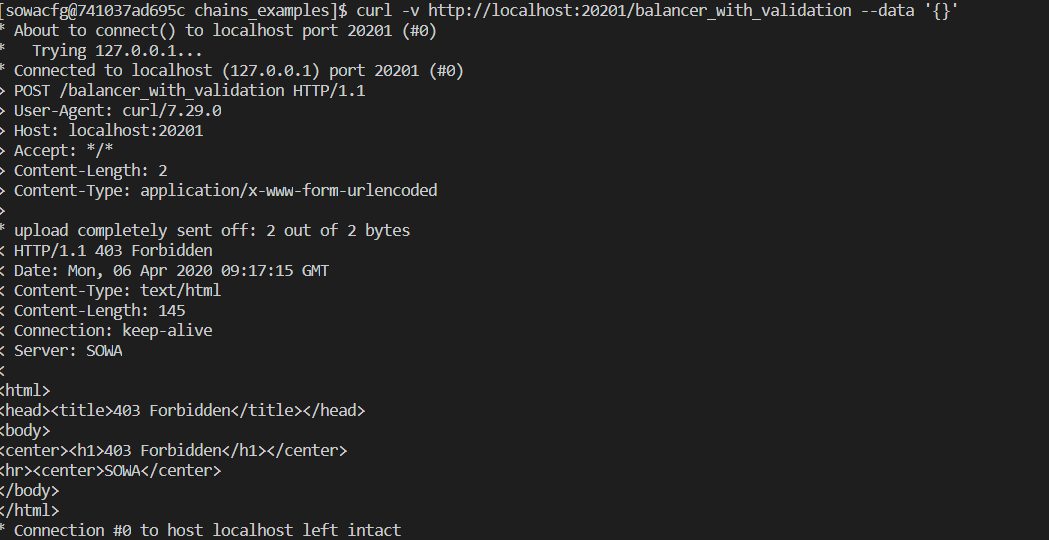Image resolution: width=1049 pixels, height=540 pixels.
Task: Click the Date response header line
Action: coord(171,270)
